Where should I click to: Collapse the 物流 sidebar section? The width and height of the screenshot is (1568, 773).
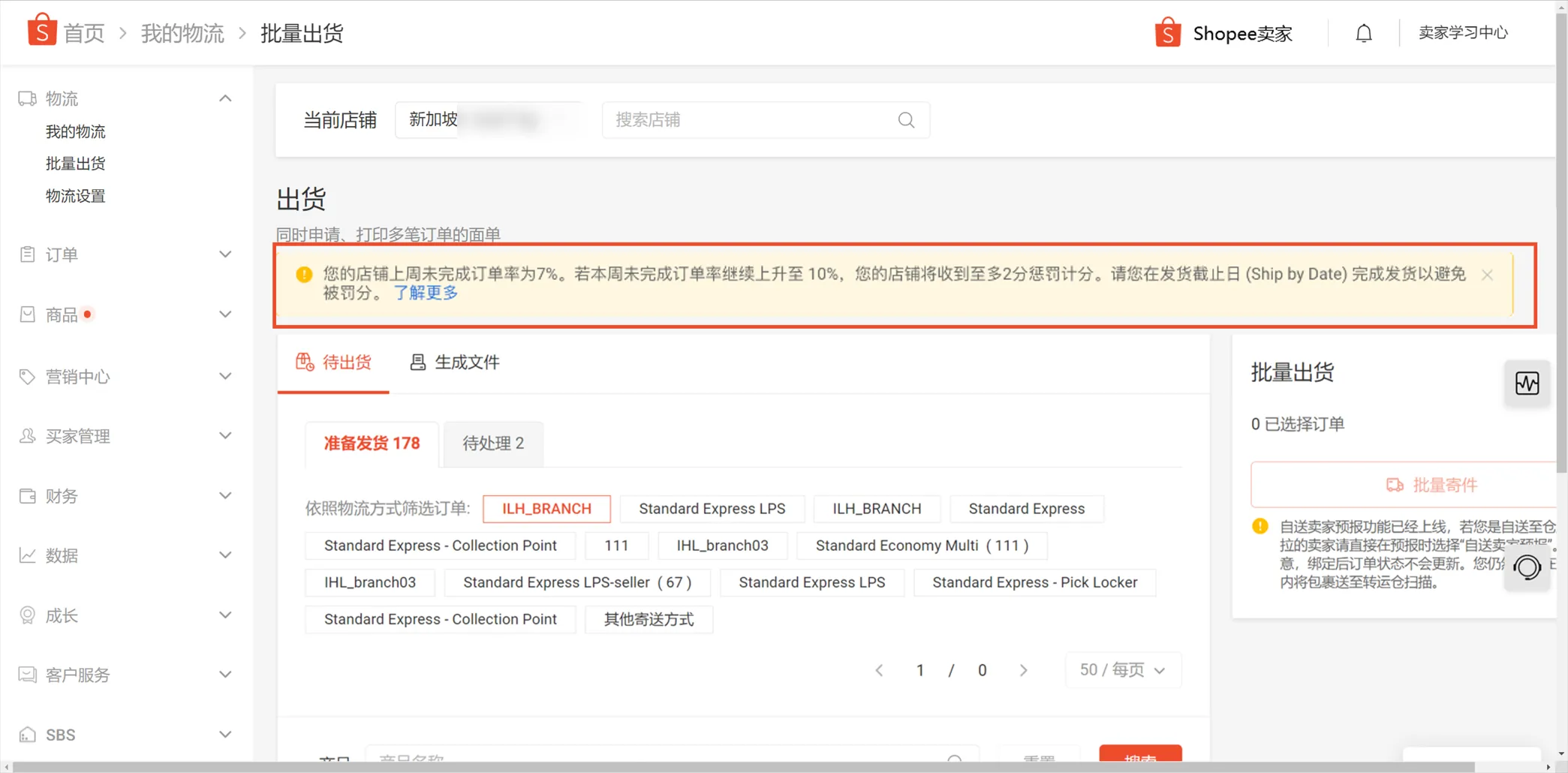(x=224, y=98)
